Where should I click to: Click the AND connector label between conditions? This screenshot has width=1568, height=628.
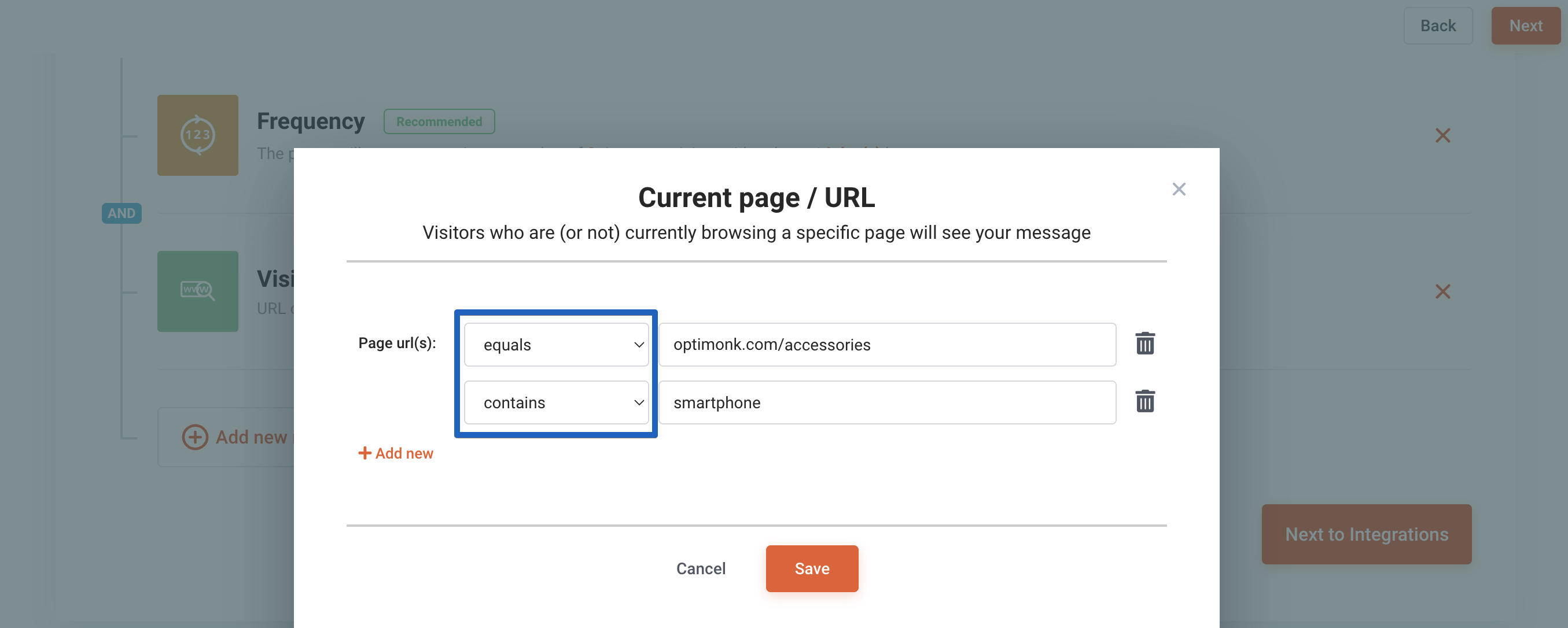(121, 213)
